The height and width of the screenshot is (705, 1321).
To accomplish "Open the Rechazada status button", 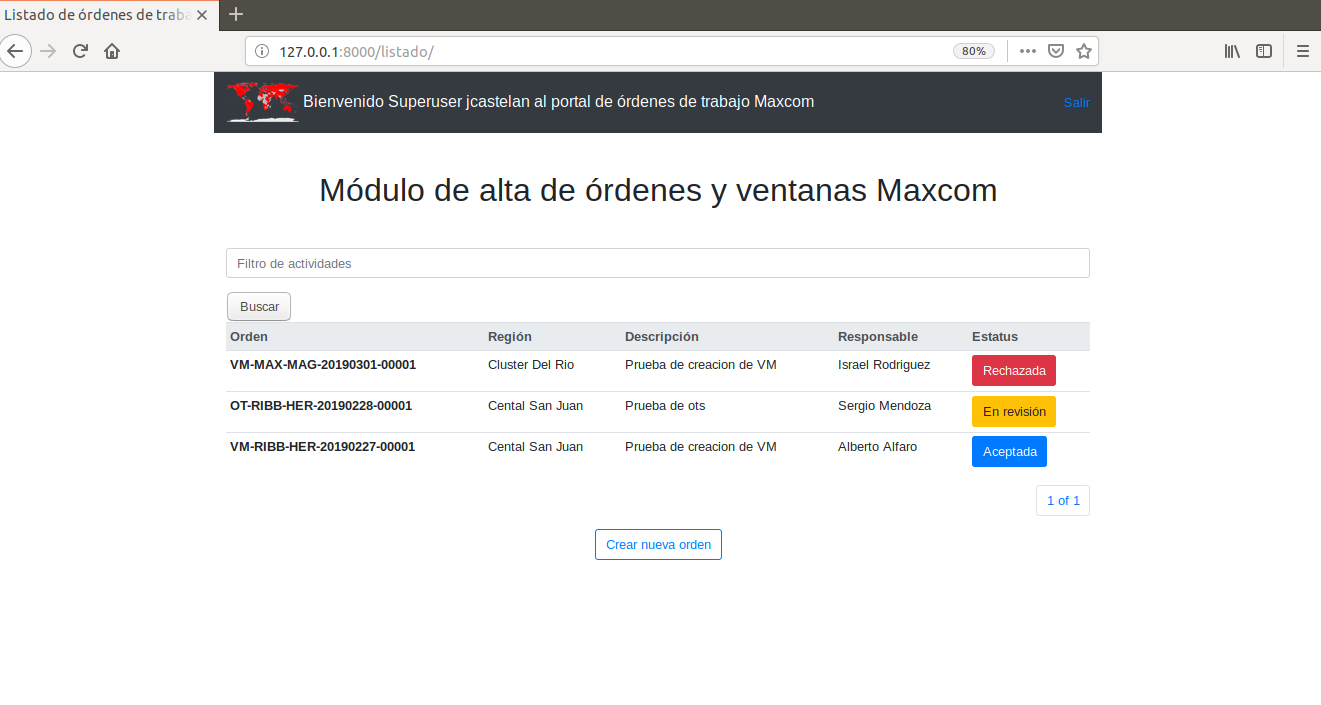I will coord(1013,370).
